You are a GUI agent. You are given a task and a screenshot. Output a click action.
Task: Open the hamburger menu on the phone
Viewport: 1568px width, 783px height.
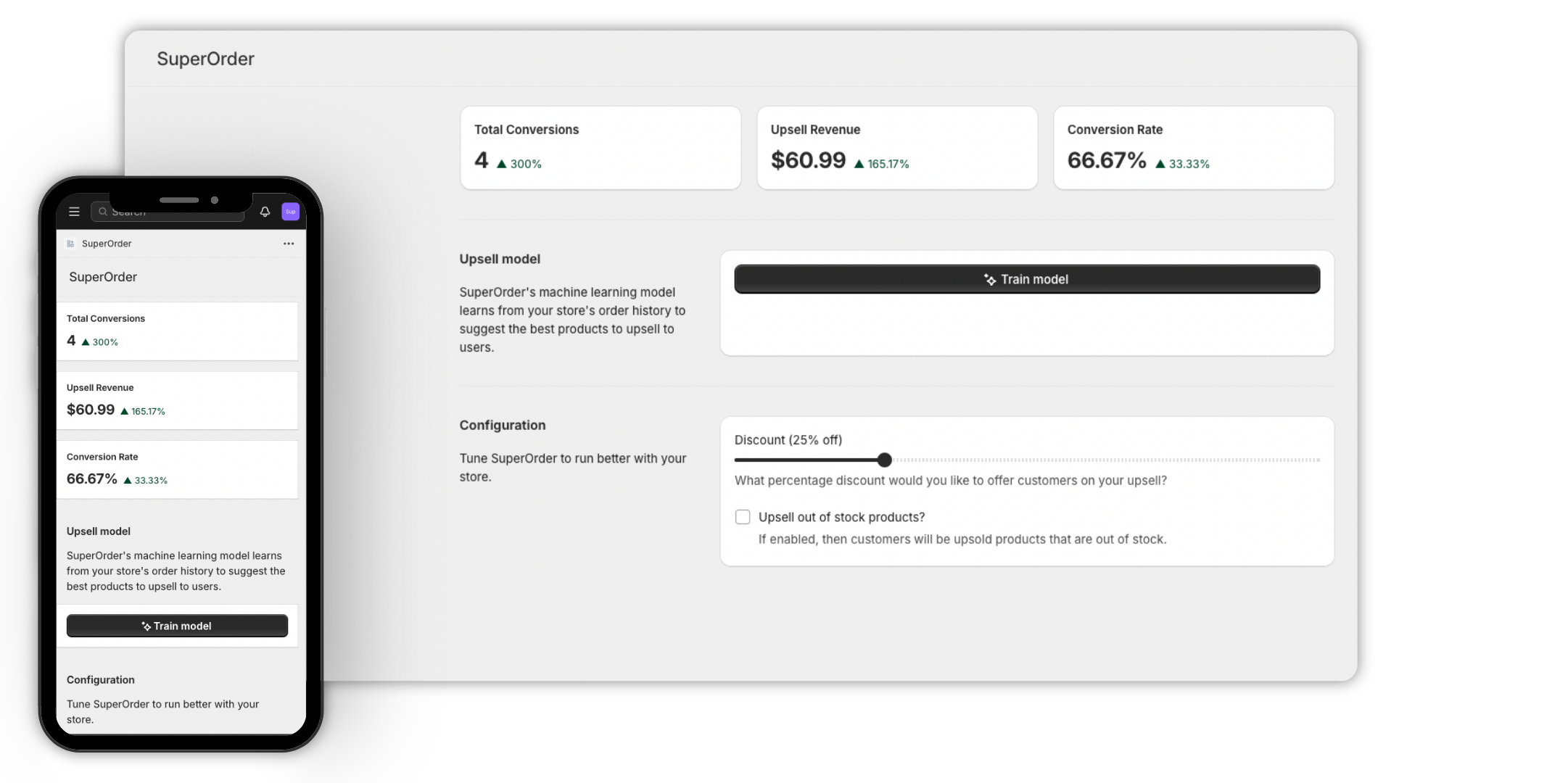pyautogui.click(x=74, y=212)
